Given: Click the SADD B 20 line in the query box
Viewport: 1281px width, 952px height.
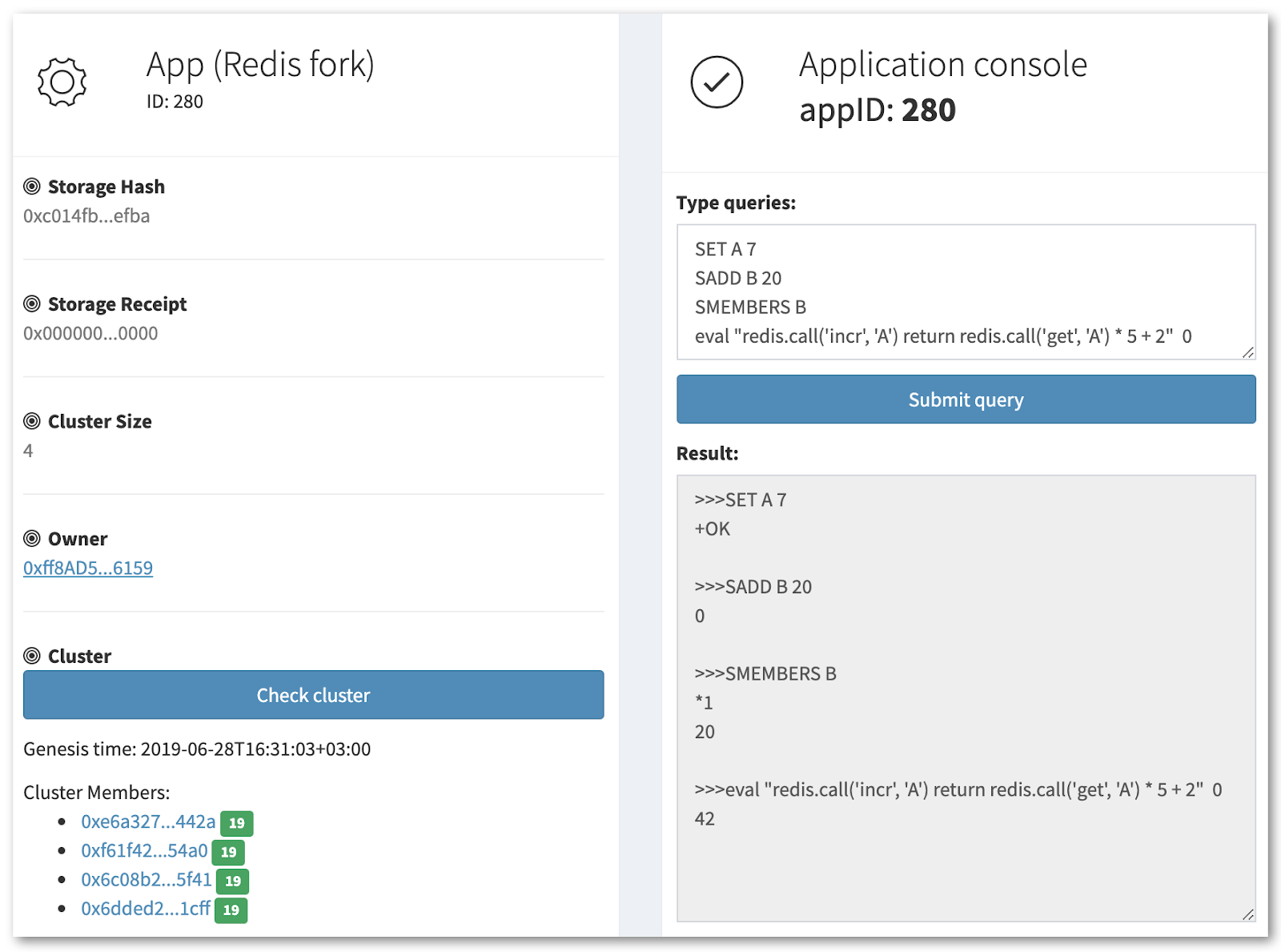Looking at the screenshot, I should coord(738,278).
